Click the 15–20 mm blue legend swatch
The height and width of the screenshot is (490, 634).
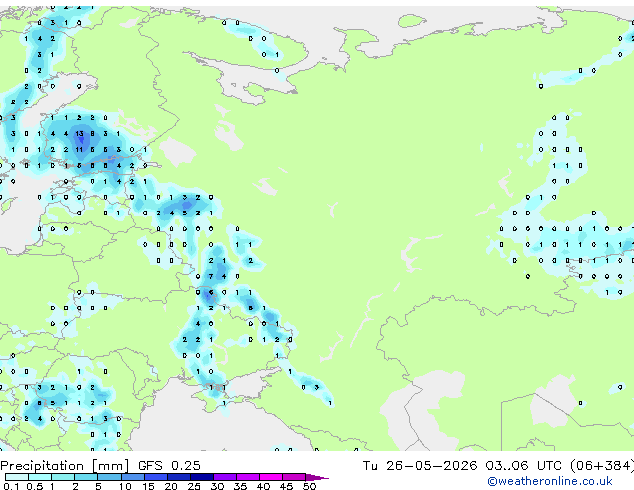(155, 477)
